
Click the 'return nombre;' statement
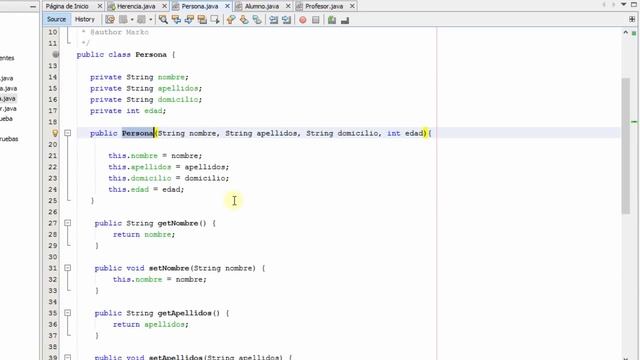coord(144,234)
